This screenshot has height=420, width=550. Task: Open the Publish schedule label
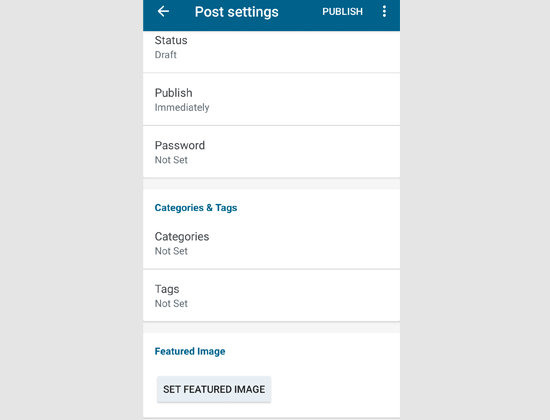point(173,93)
